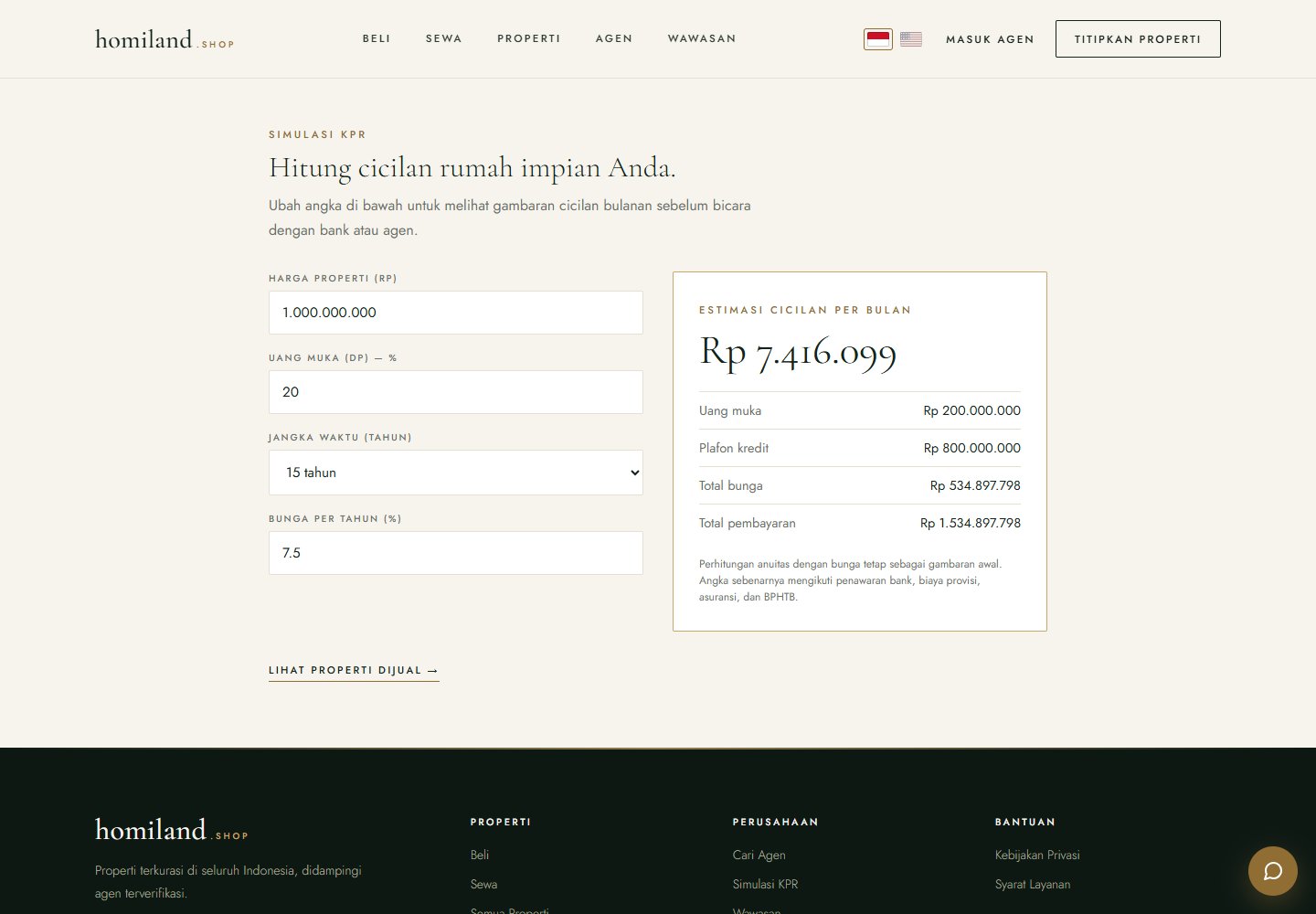Open the footer Sewa link
1316x914 pixels.
[x=484, y=885]
